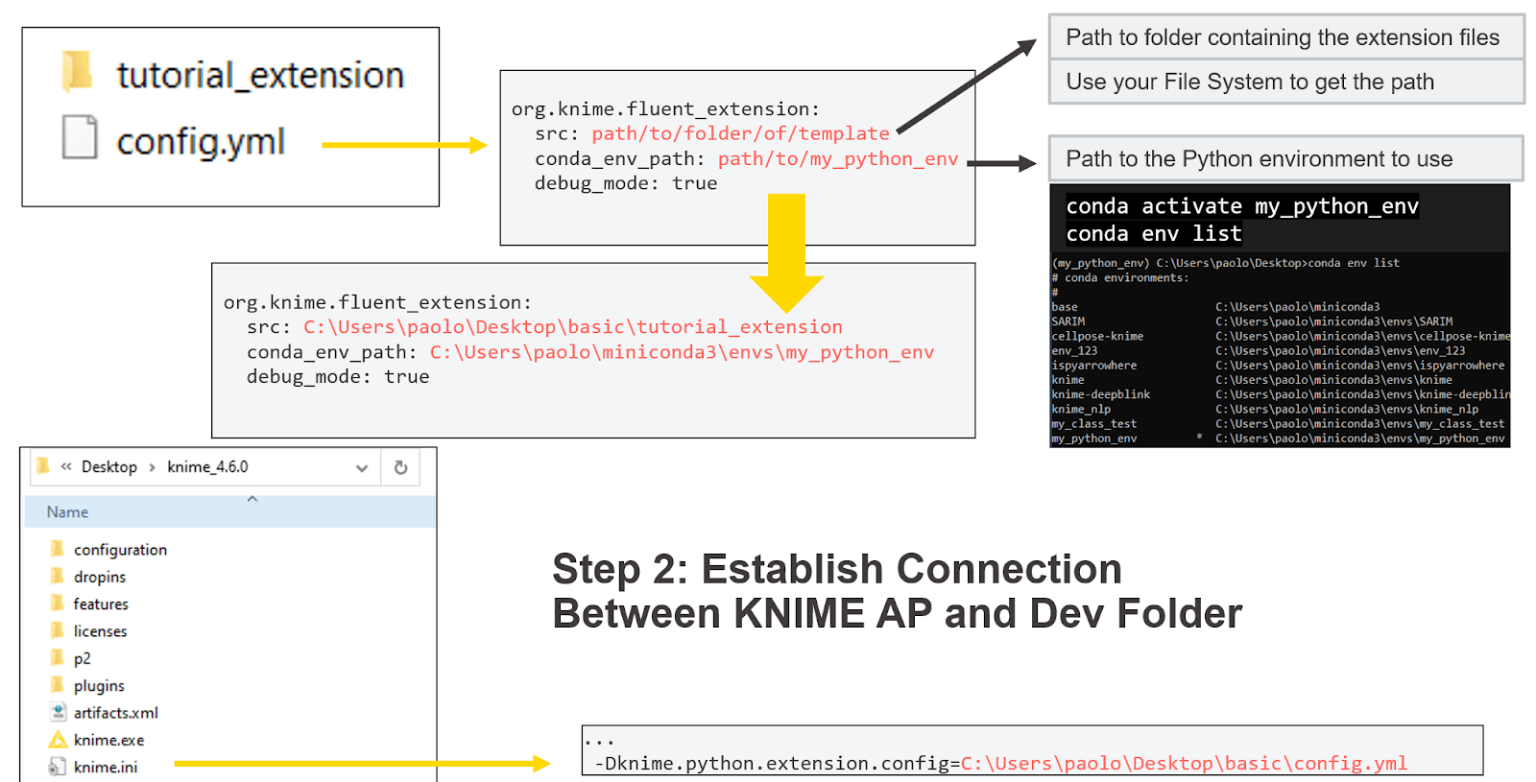Click the 'ispyarrowhere' environment name
The image size is (1536, 782).
1094,365
